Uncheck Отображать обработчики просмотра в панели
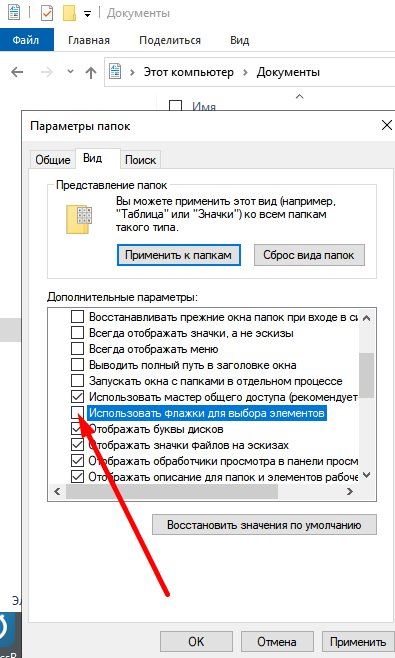The height and width of the screenshot is (658, 395). [x=77, y=460]
